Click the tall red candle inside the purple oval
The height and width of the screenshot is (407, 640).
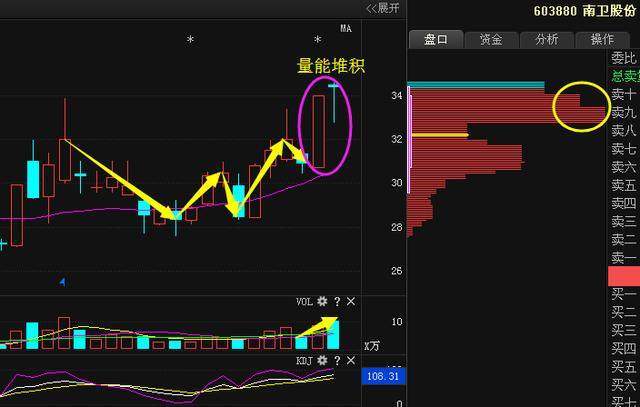tap(319, 131)
